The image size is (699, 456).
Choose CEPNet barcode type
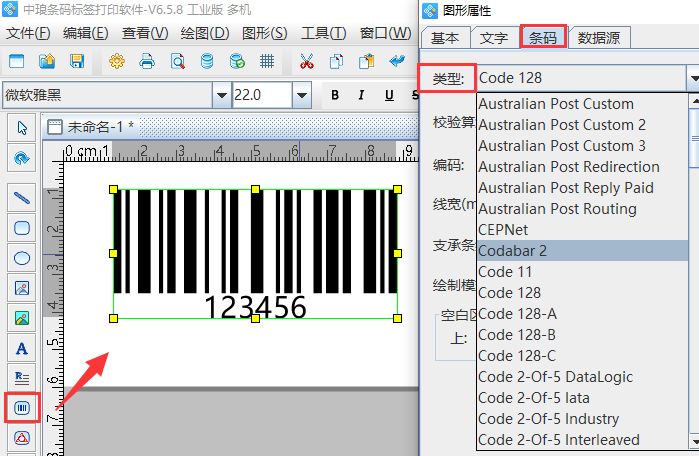[x=582, y=230]
